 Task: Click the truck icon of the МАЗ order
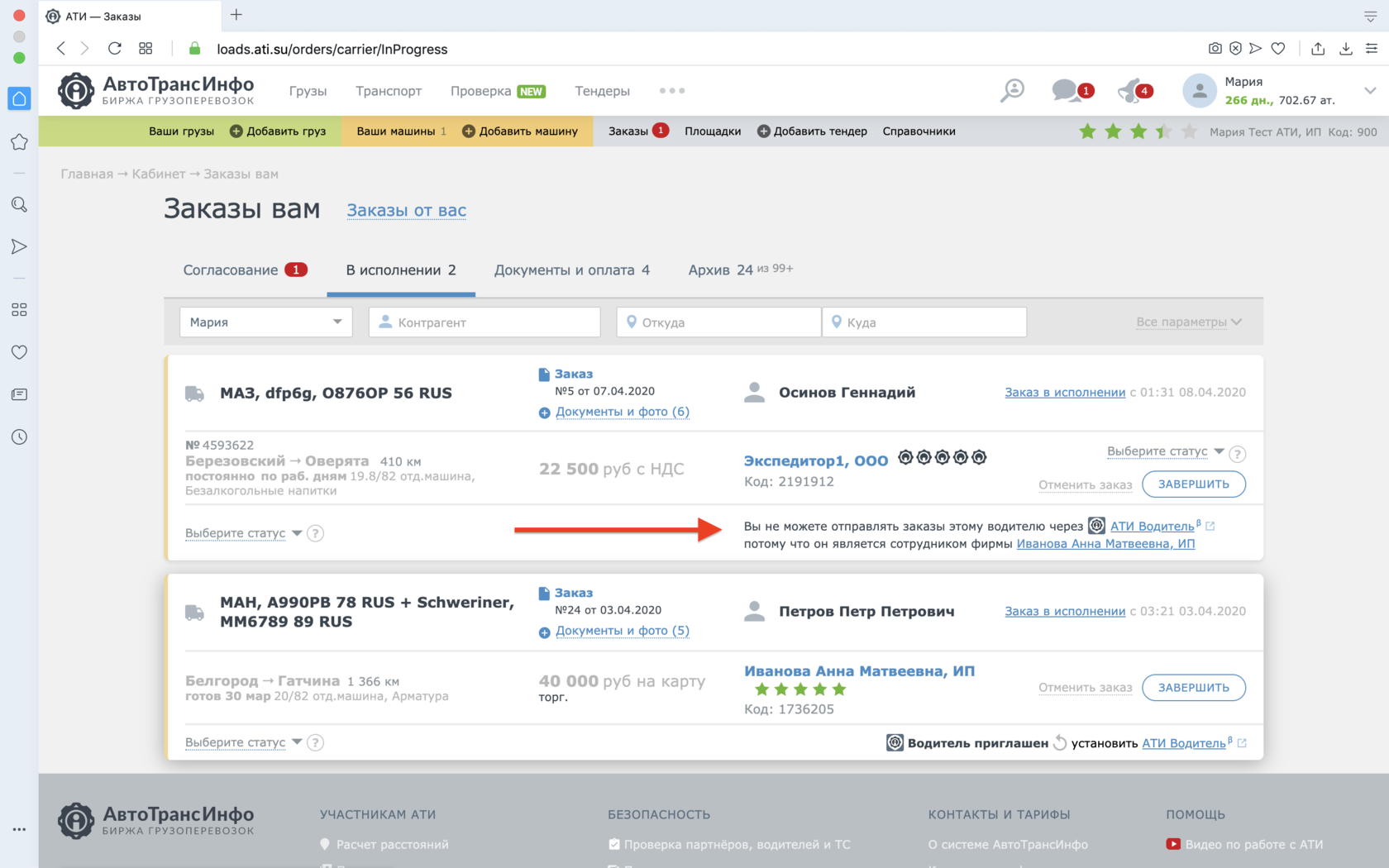coord(194,393)
